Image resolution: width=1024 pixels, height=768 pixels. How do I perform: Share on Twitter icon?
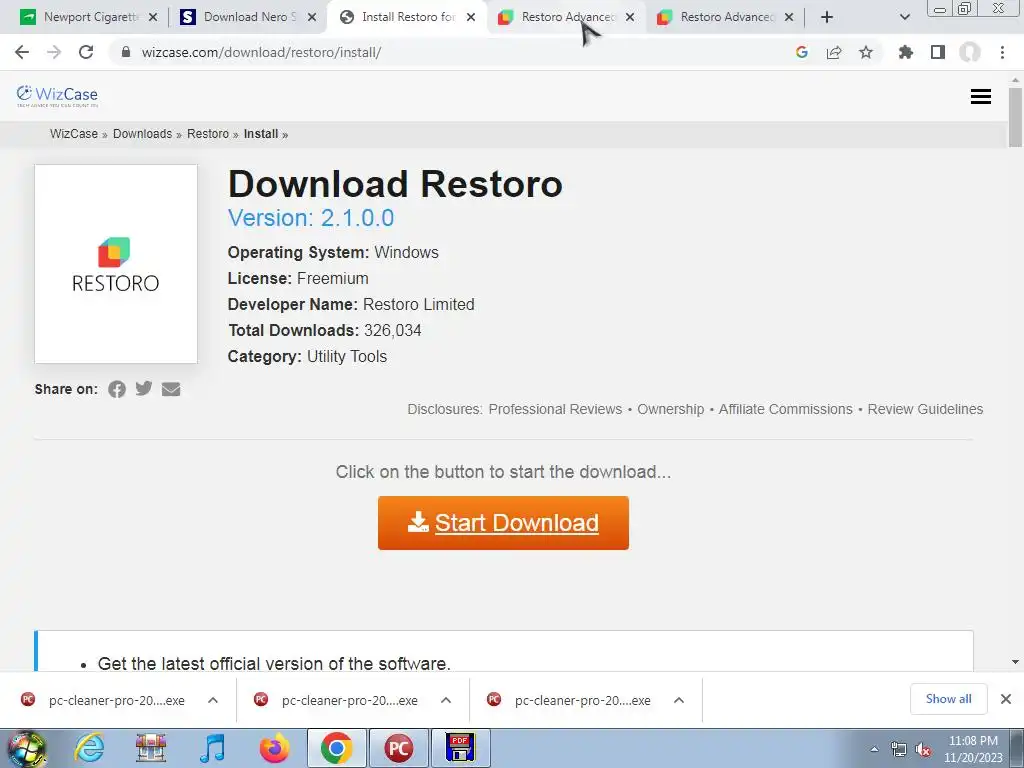144,389
